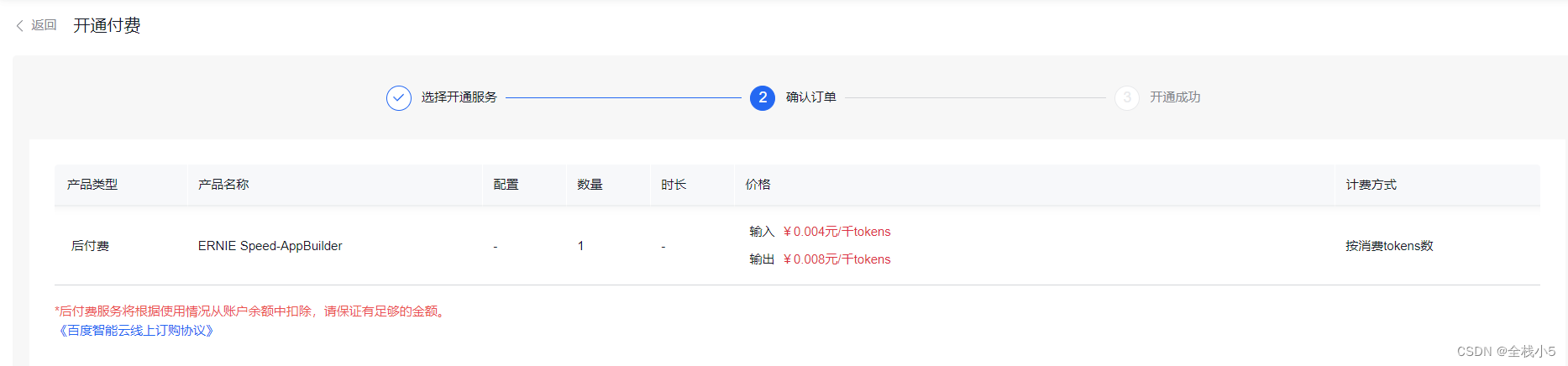This screenshot has width=1568, height=366.
Task: Click the 按消费tokens数 billing method cell
Action: coord(1389,246)
